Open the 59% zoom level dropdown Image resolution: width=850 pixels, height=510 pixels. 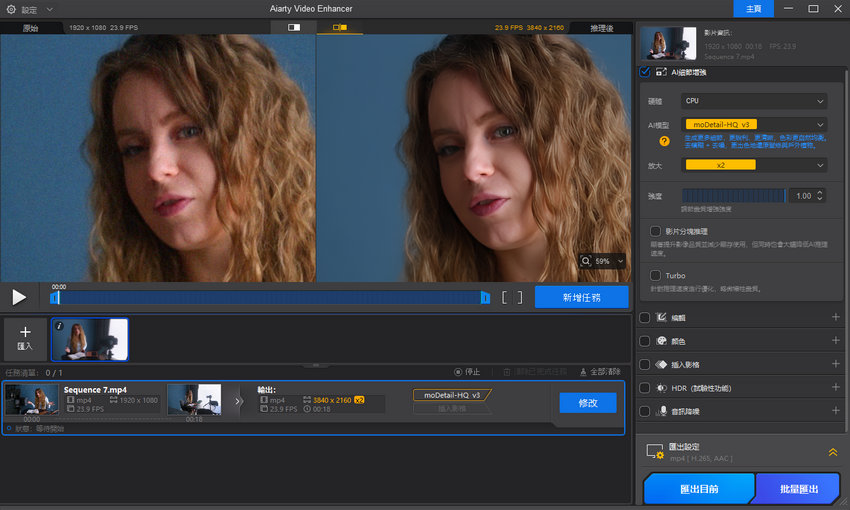603,261
